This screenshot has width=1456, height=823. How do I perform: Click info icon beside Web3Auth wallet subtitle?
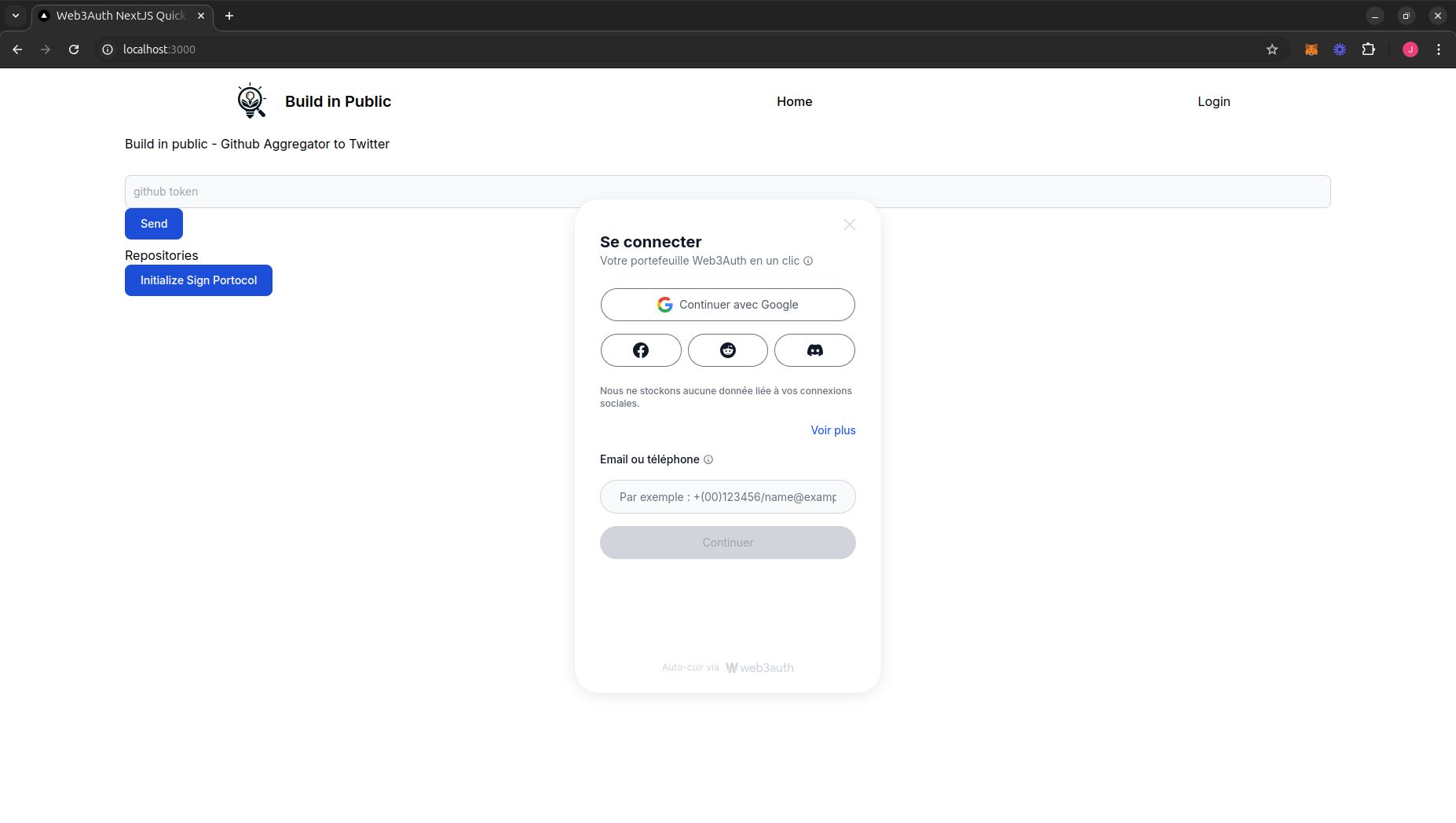808,261
